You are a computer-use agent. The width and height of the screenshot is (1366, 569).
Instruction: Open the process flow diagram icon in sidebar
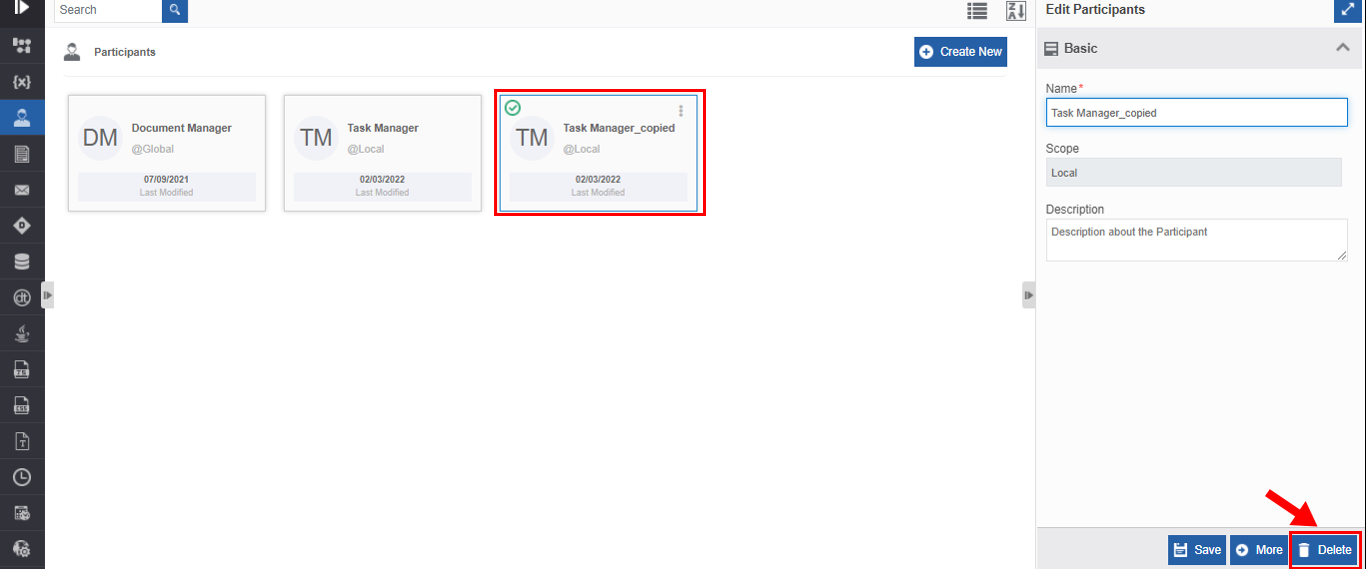(x=21, y=46)
